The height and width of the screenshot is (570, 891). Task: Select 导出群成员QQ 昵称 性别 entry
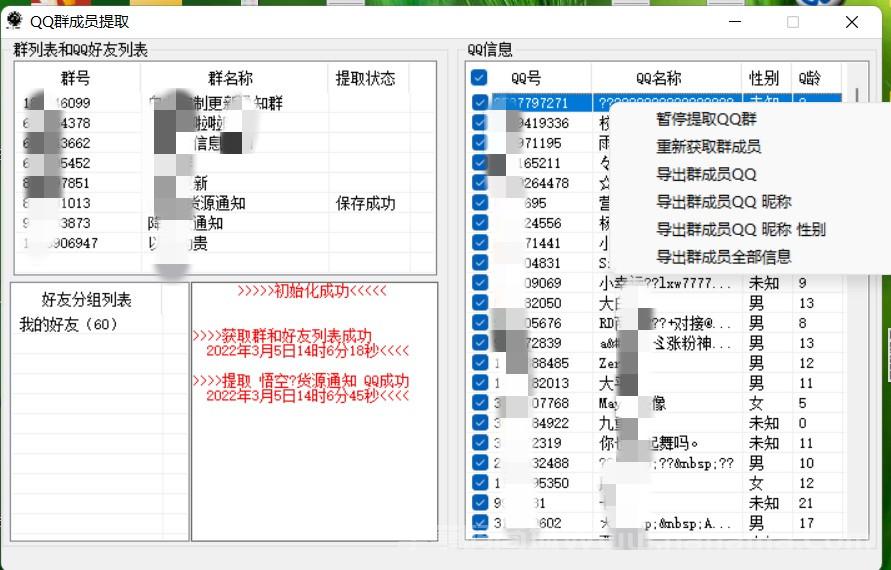click(740, 229)
